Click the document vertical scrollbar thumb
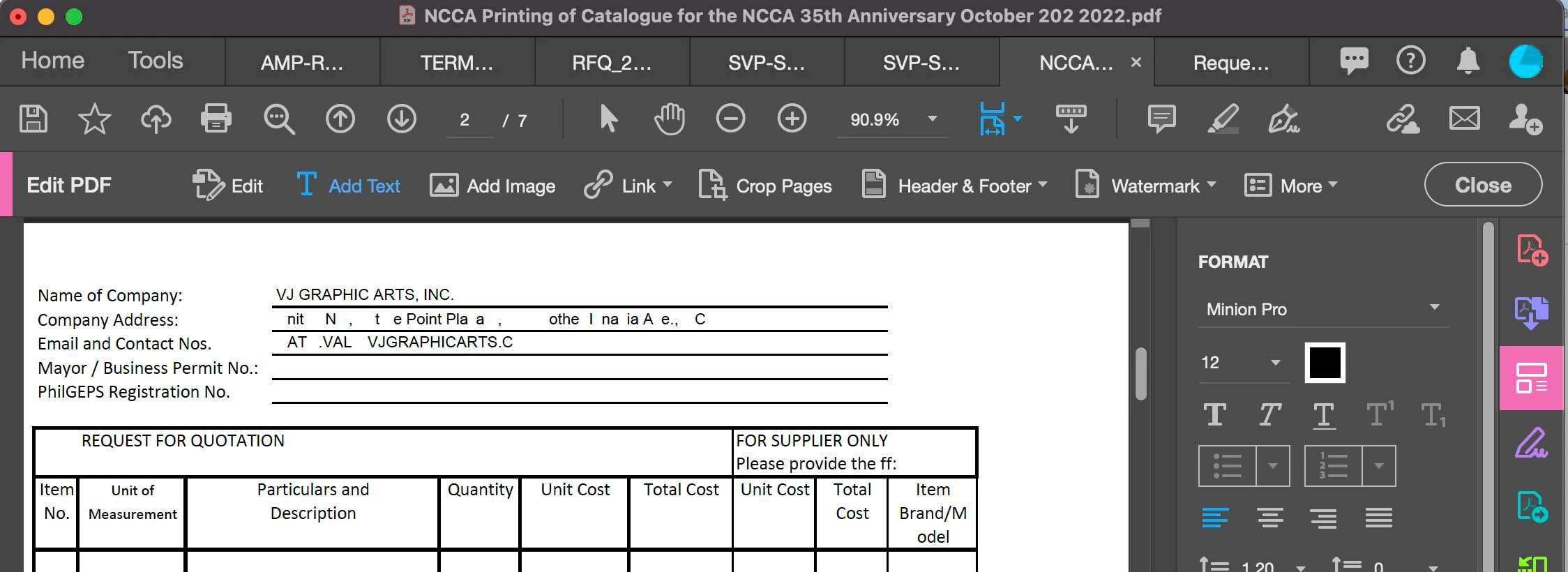 click(1141, 374)
